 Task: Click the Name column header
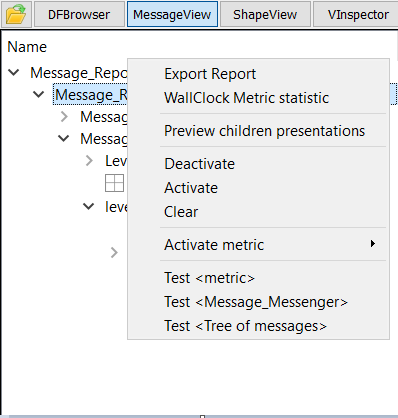(x=27, y=47)
